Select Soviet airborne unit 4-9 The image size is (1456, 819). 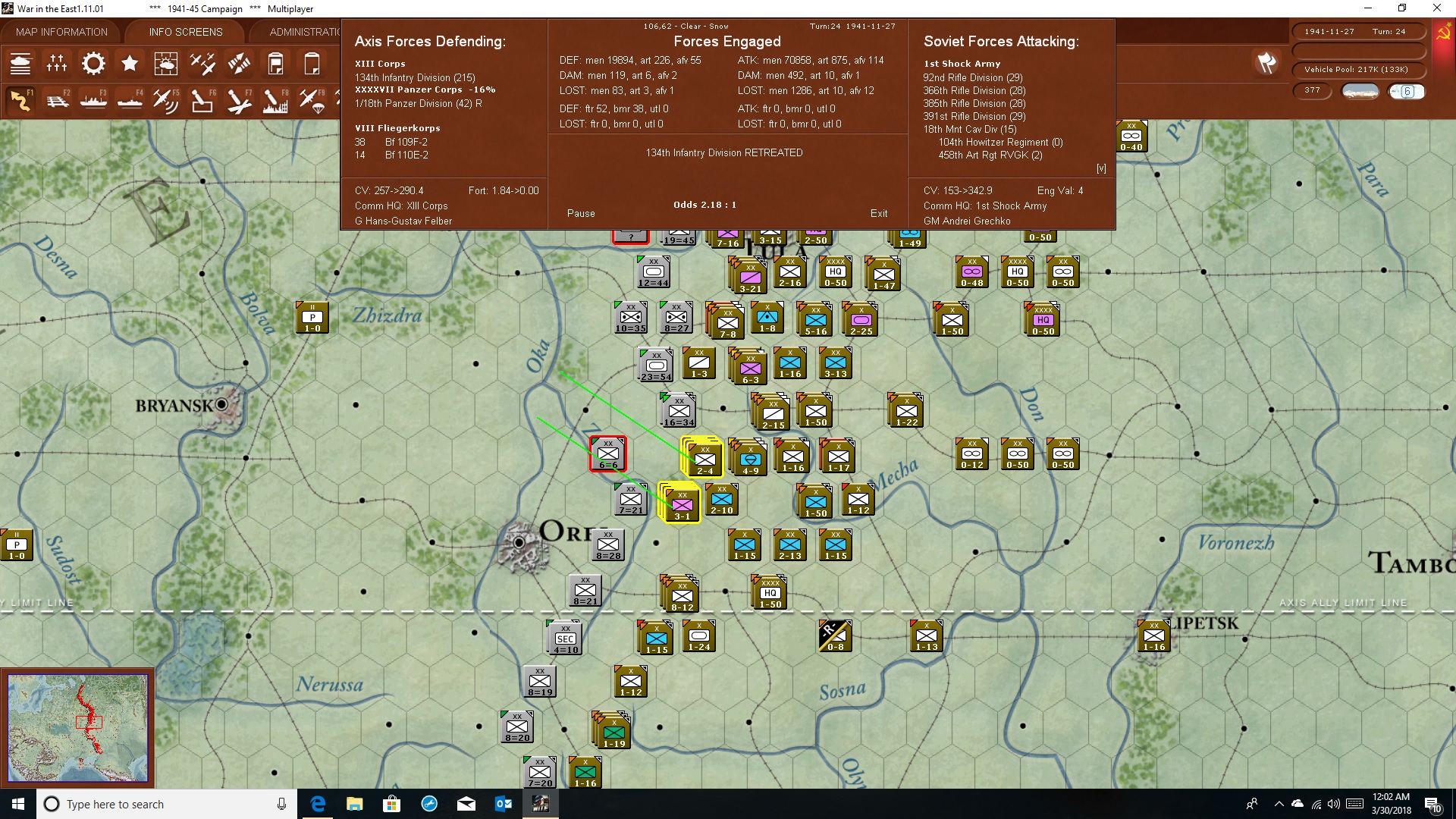pos(750,458)
